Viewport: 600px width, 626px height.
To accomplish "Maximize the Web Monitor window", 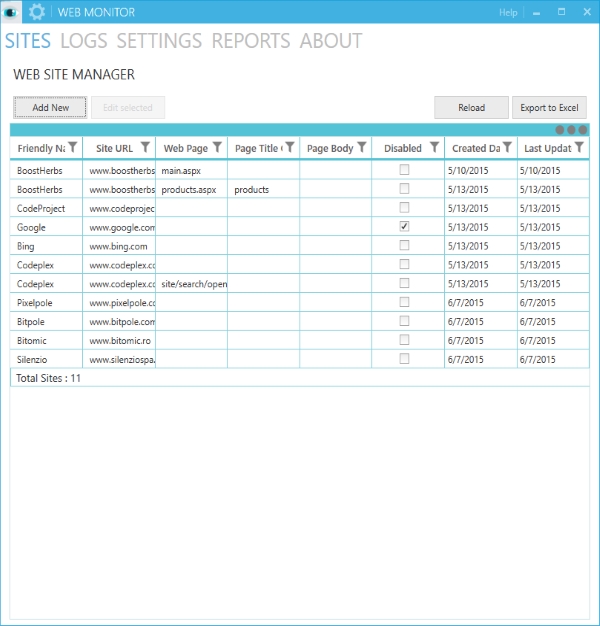I will [x=562, y=12].
